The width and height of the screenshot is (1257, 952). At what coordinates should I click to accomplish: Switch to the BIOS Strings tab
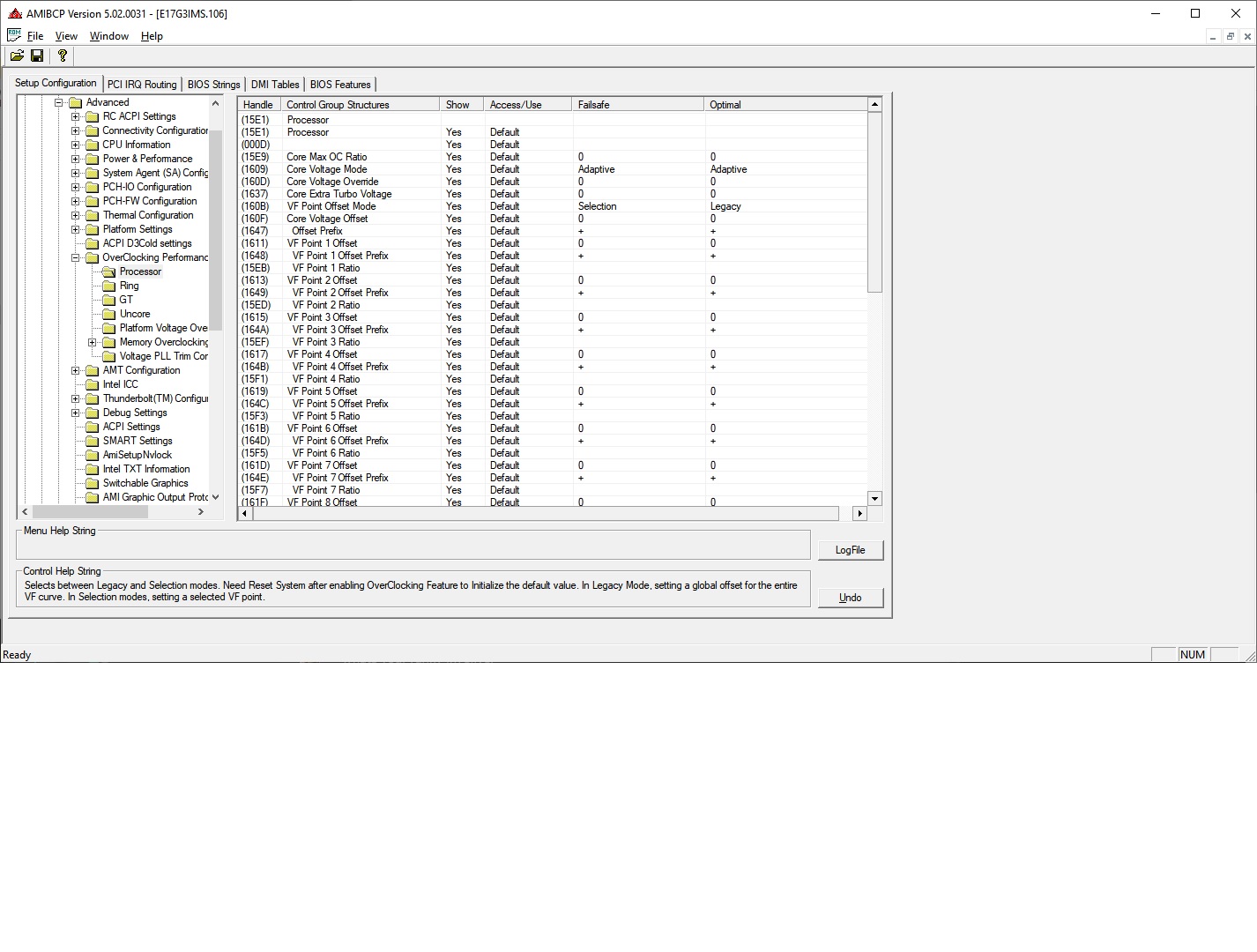click(213, 85)
